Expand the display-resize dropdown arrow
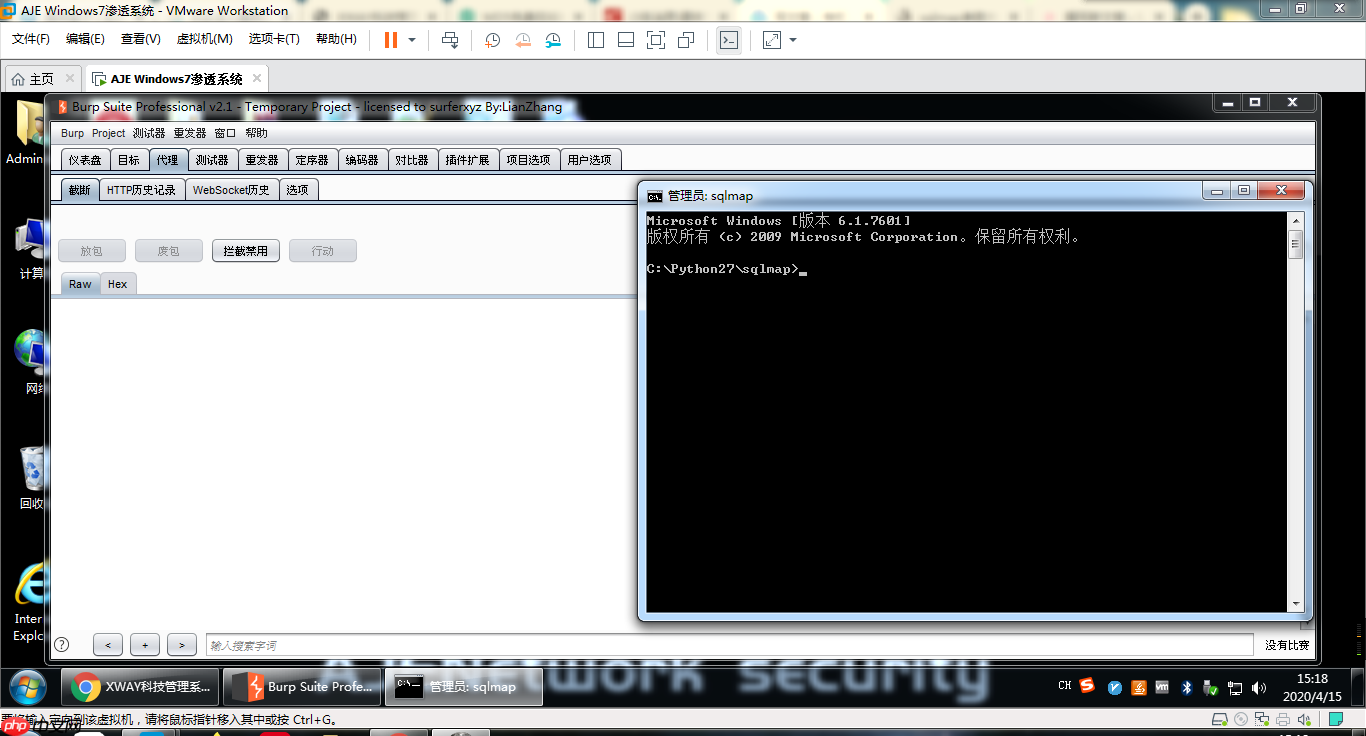The width and height of the screenshot is (1366, 736). click(795, 40)
